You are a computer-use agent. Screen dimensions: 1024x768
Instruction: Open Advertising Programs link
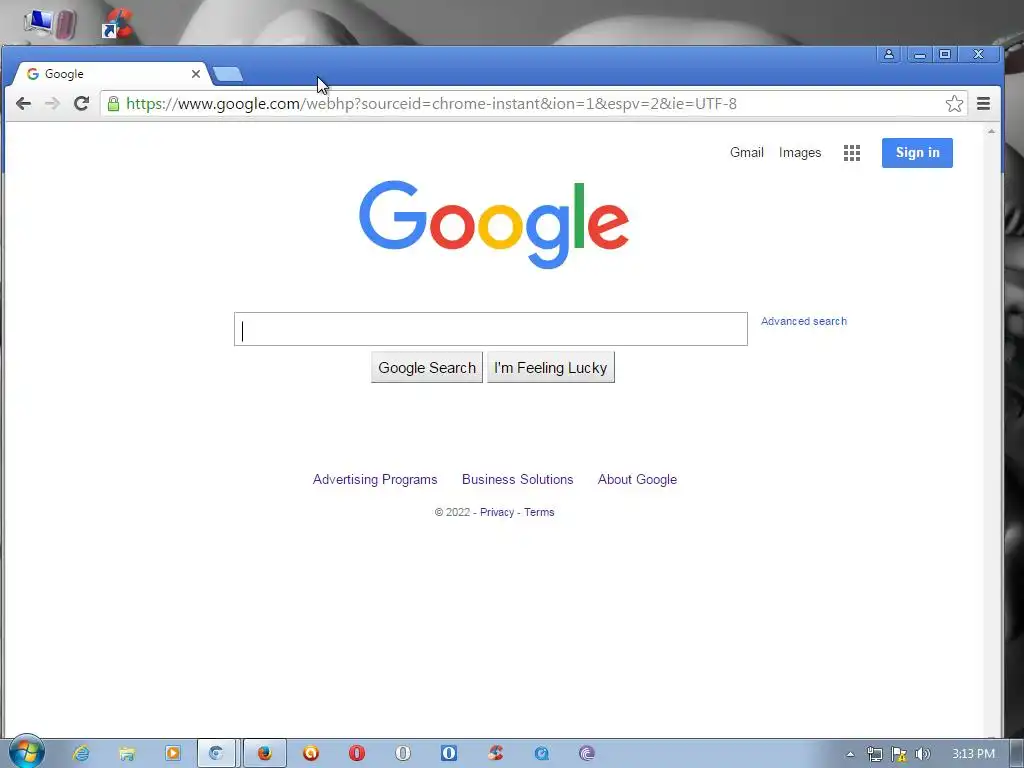pyautogui.click(x=375, y=479)
